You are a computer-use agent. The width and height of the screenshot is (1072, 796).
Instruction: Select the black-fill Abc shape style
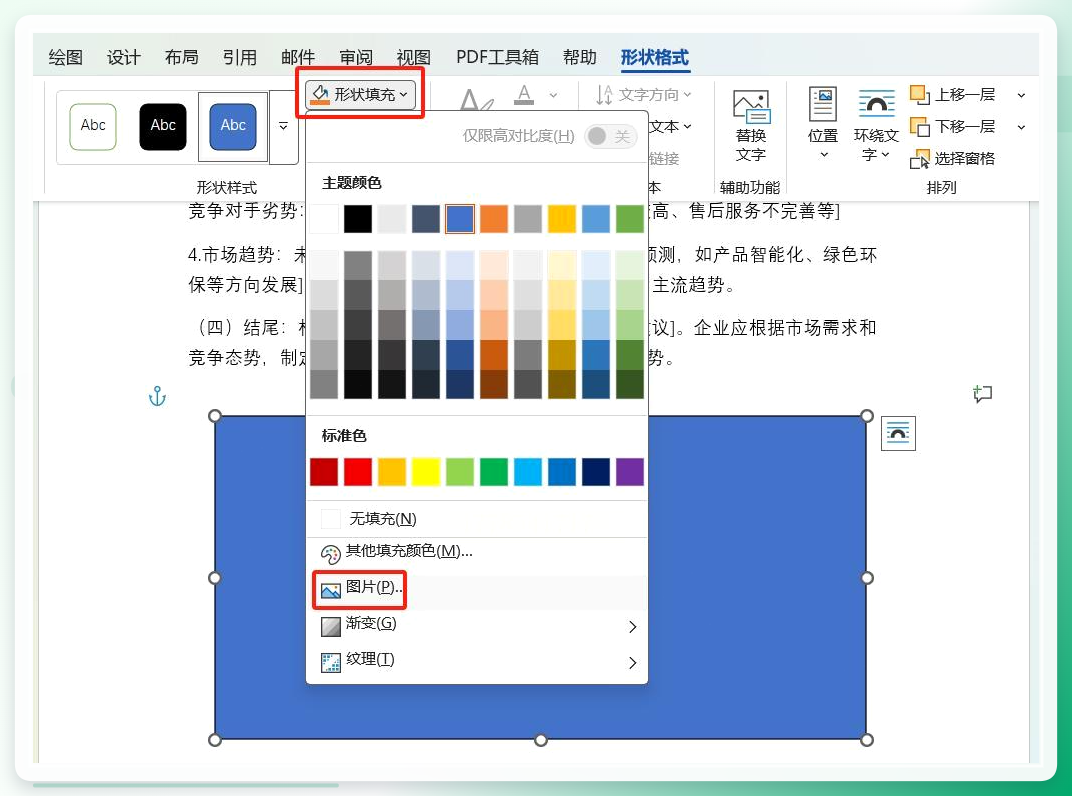coord(163,126)
